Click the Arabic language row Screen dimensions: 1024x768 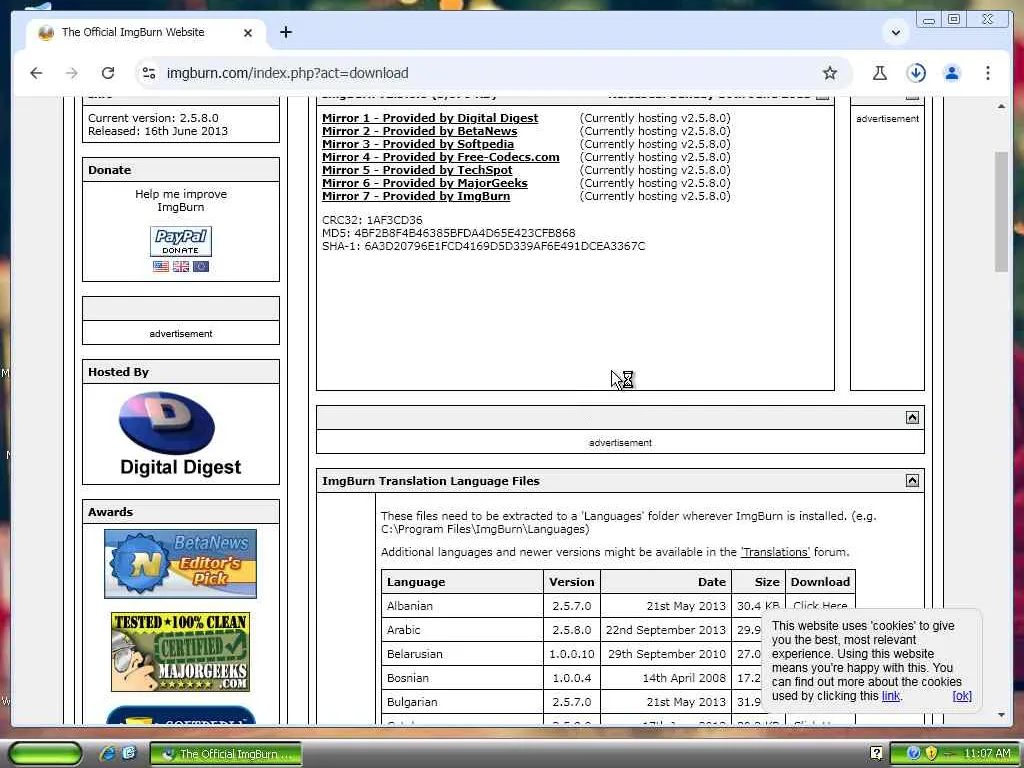click(x=618, y=630)
